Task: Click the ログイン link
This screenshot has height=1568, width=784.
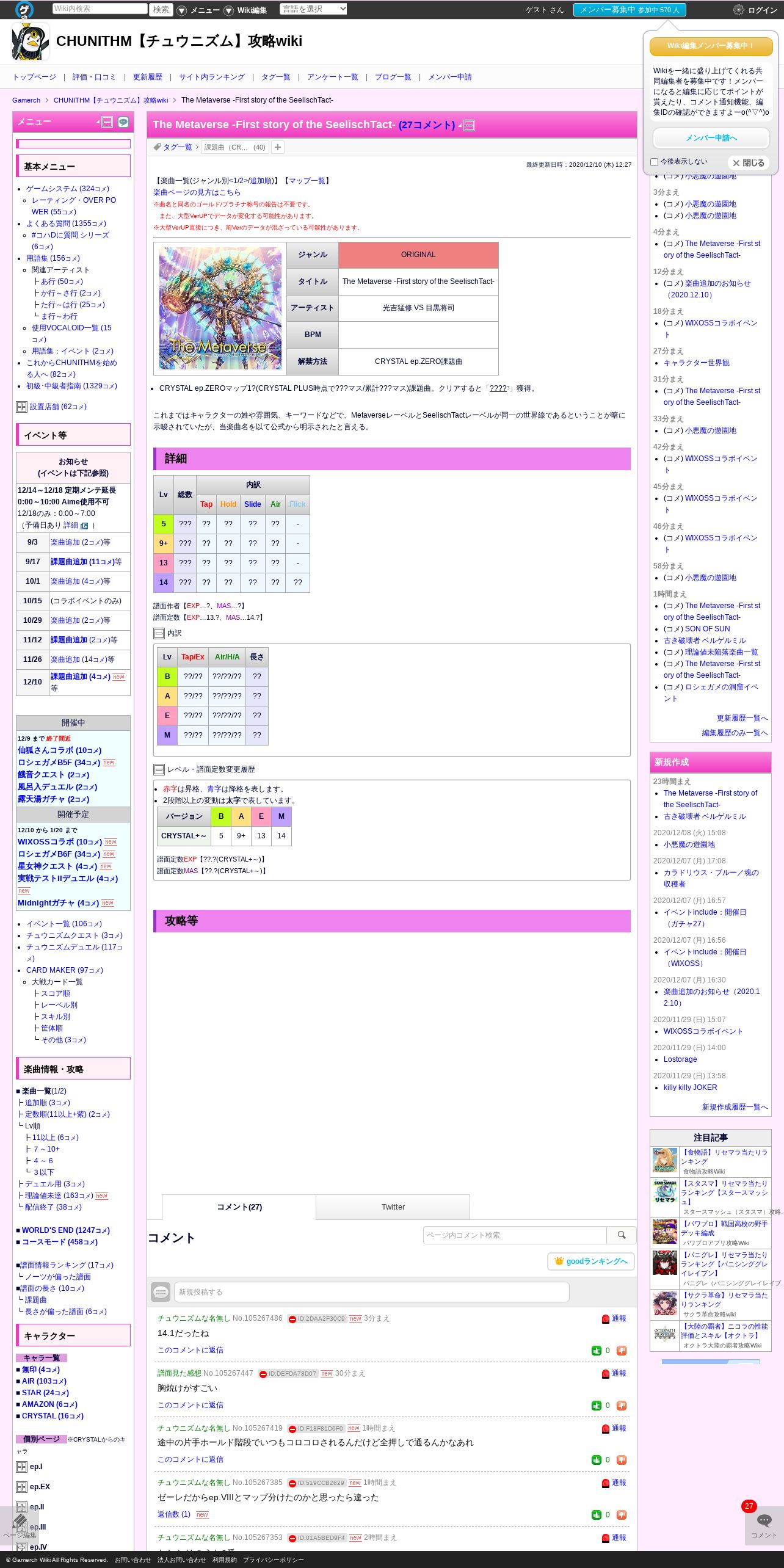Action: click(x=763, y=10)
